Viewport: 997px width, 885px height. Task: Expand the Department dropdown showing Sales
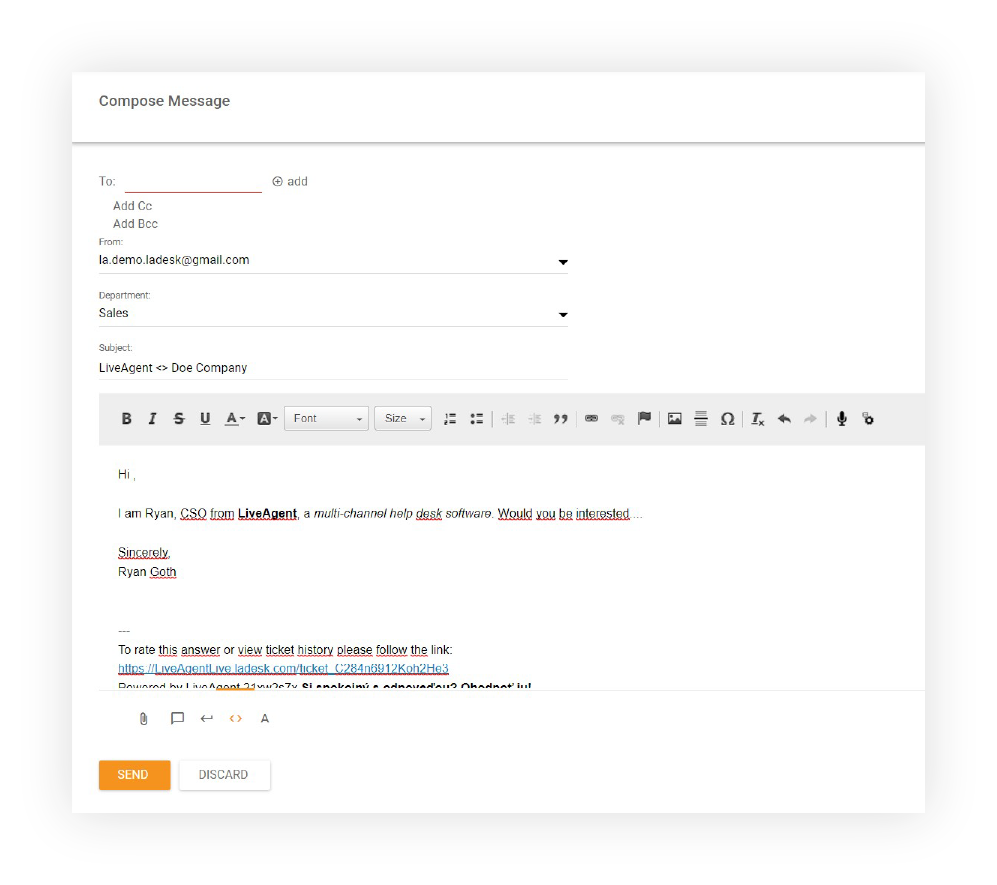(563, 314)
